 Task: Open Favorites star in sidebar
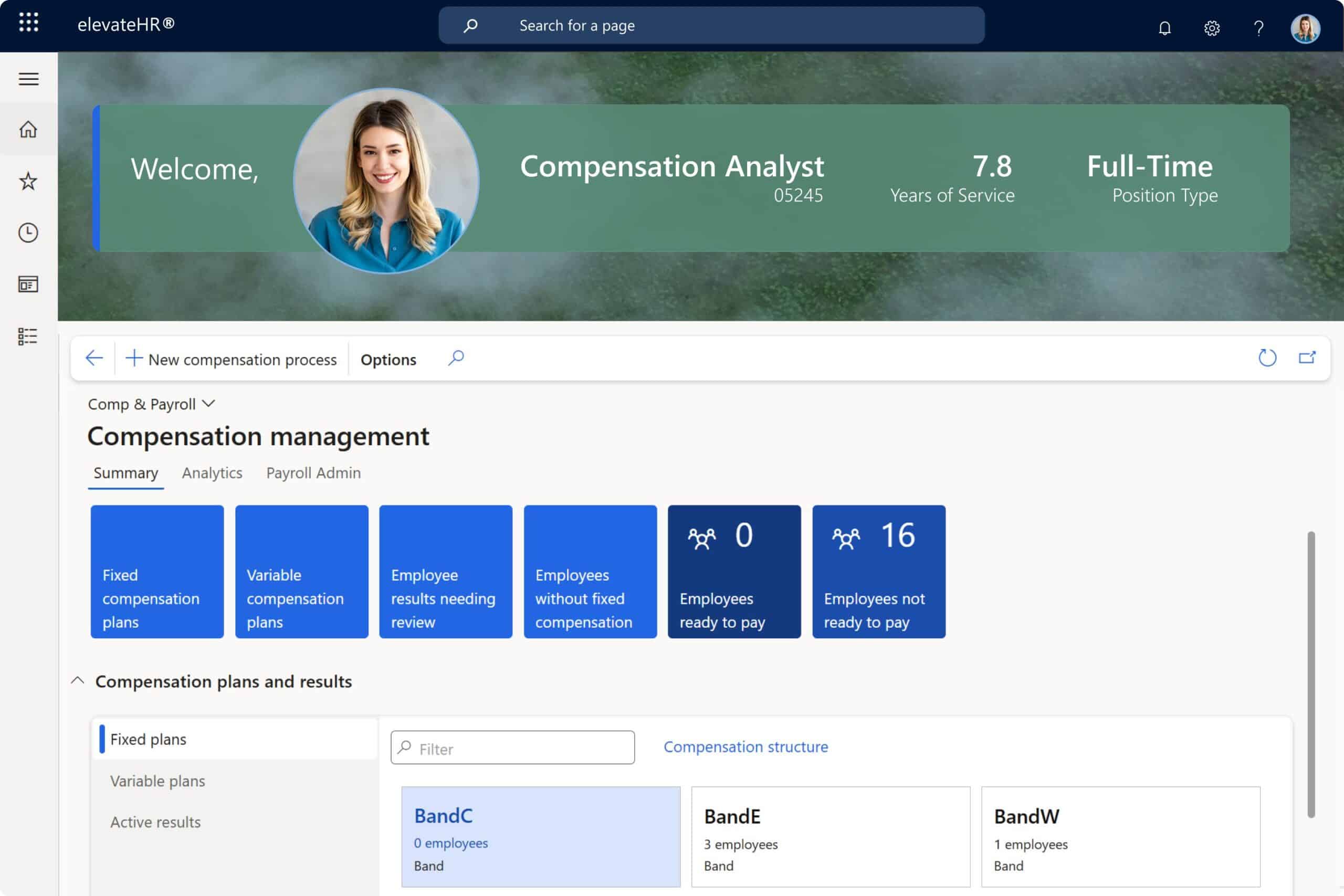click(x=28, y=181)
